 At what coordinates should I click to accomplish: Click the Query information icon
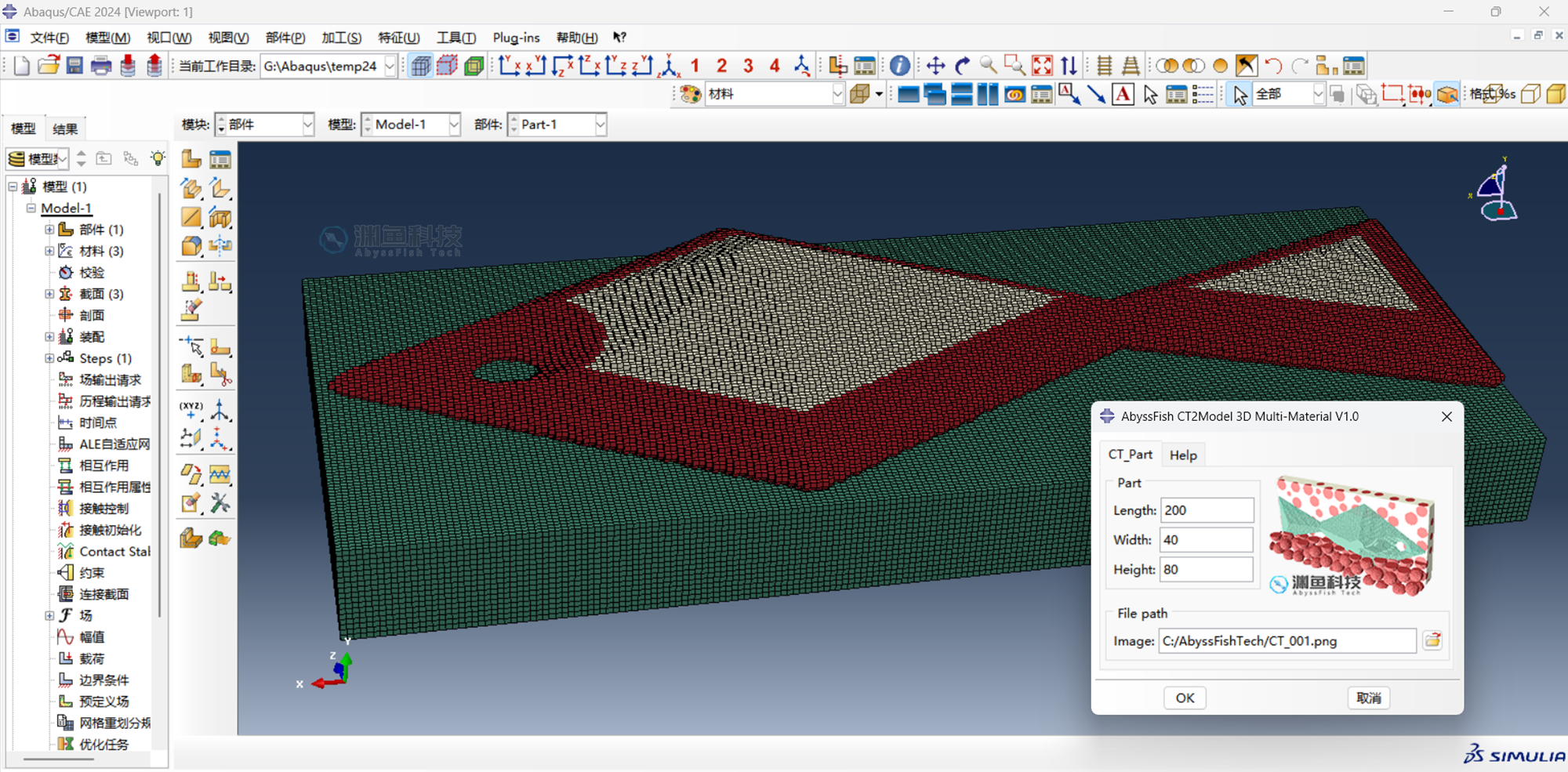coord(900,66)
